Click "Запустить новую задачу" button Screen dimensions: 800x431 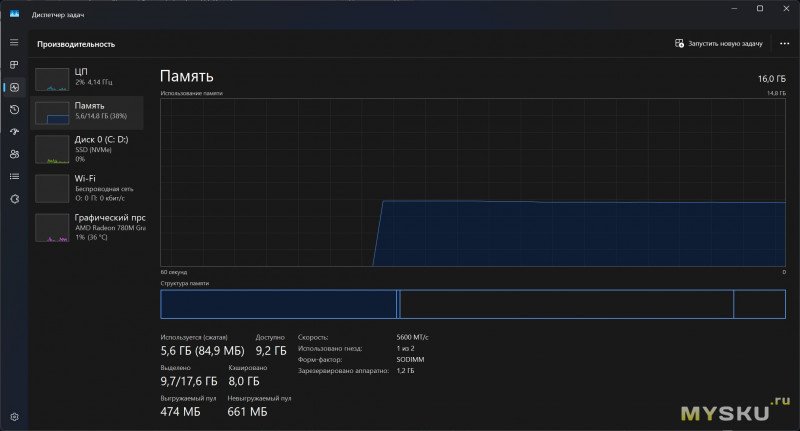(x=719, y=44)
